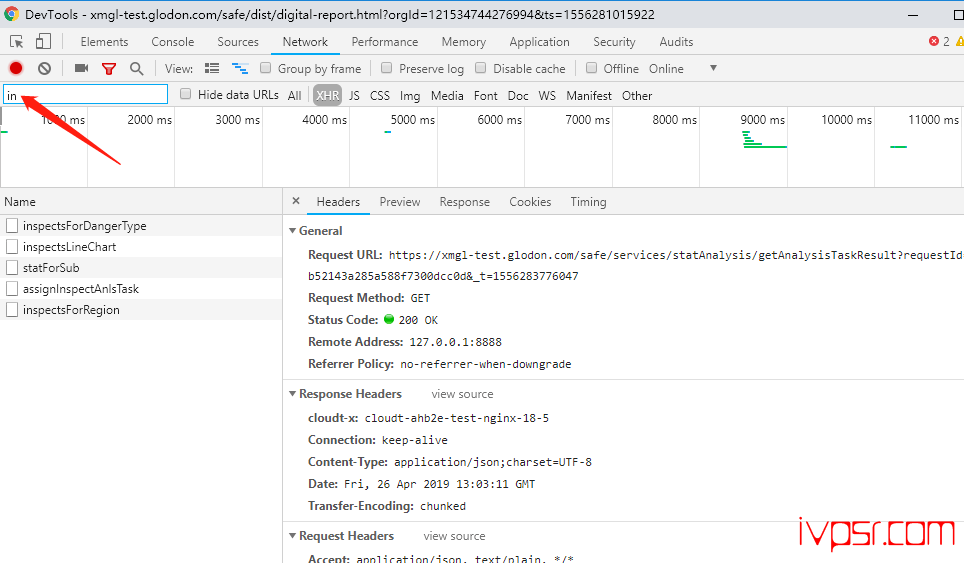Focus the filter text input field
Image resolution: width=964 pixels, height=563 pixels.
85,94
